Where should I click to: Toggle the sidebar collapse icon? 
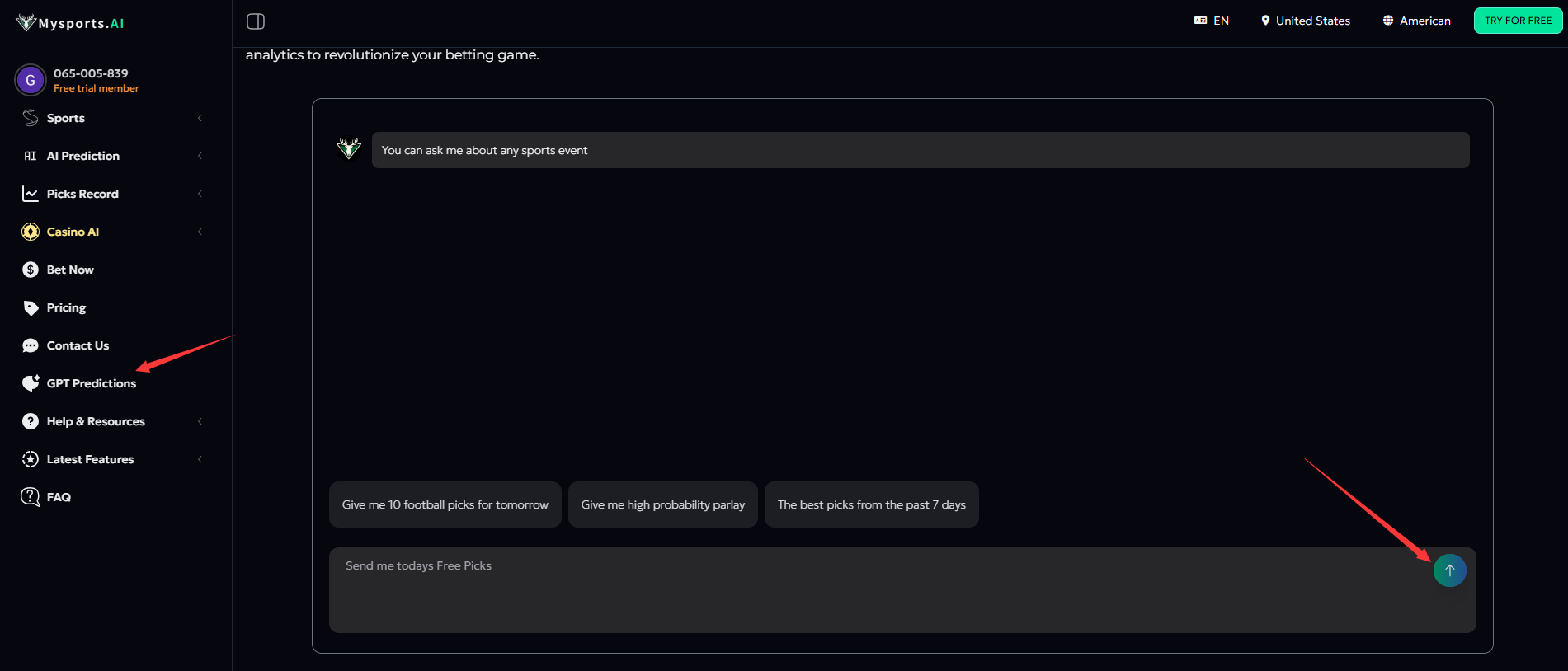point(256,21)
